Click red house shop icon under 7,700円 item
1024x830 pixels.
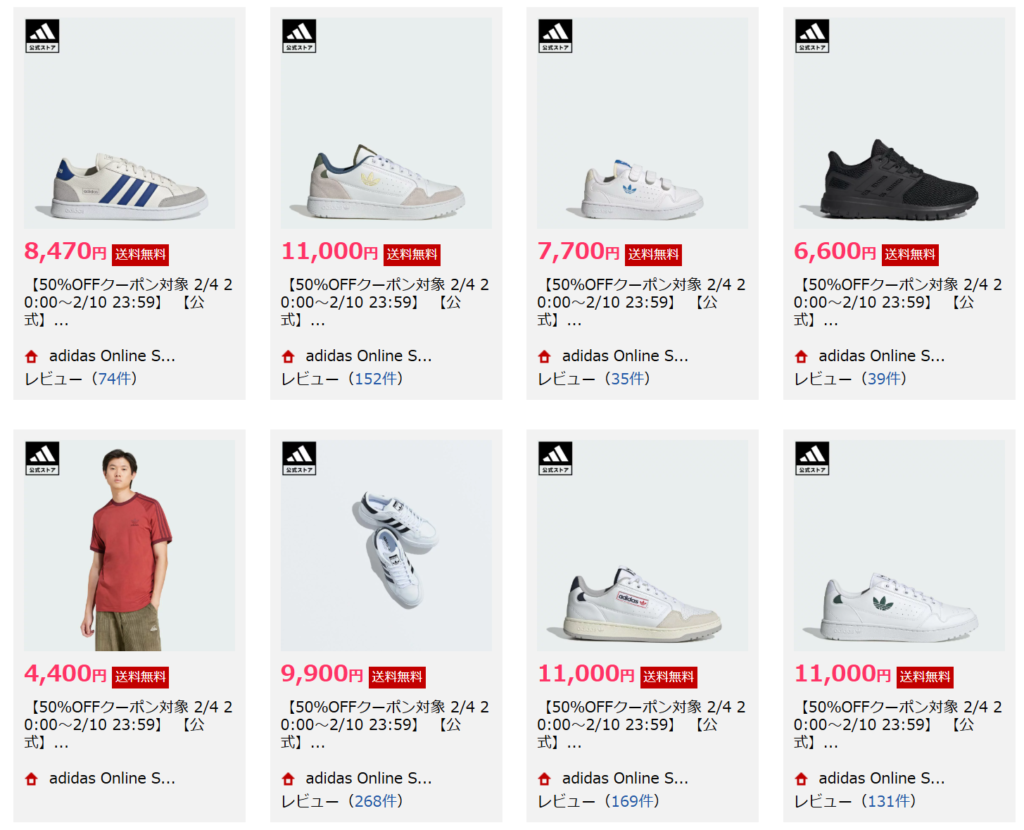[544, 356]
